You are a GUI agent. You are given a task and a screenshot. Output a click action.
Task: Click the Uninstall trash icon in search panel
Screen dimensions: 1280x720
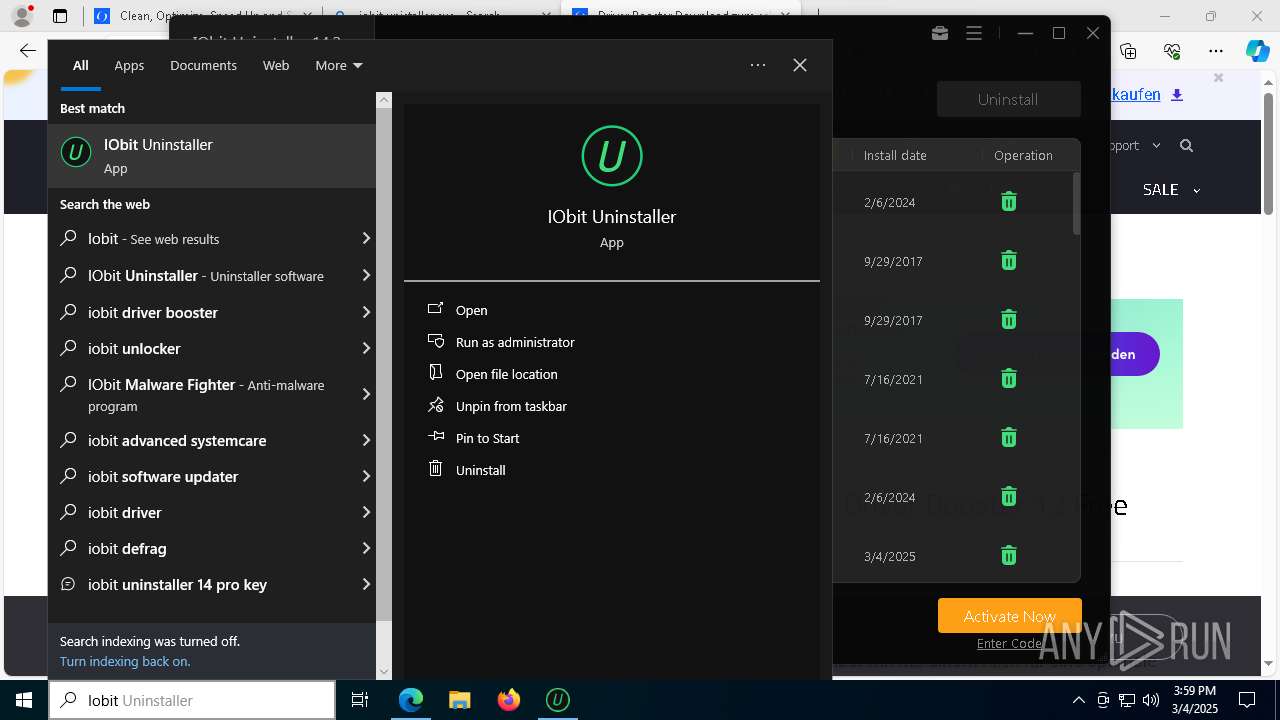pyautogui.click(x=435, y=469)
